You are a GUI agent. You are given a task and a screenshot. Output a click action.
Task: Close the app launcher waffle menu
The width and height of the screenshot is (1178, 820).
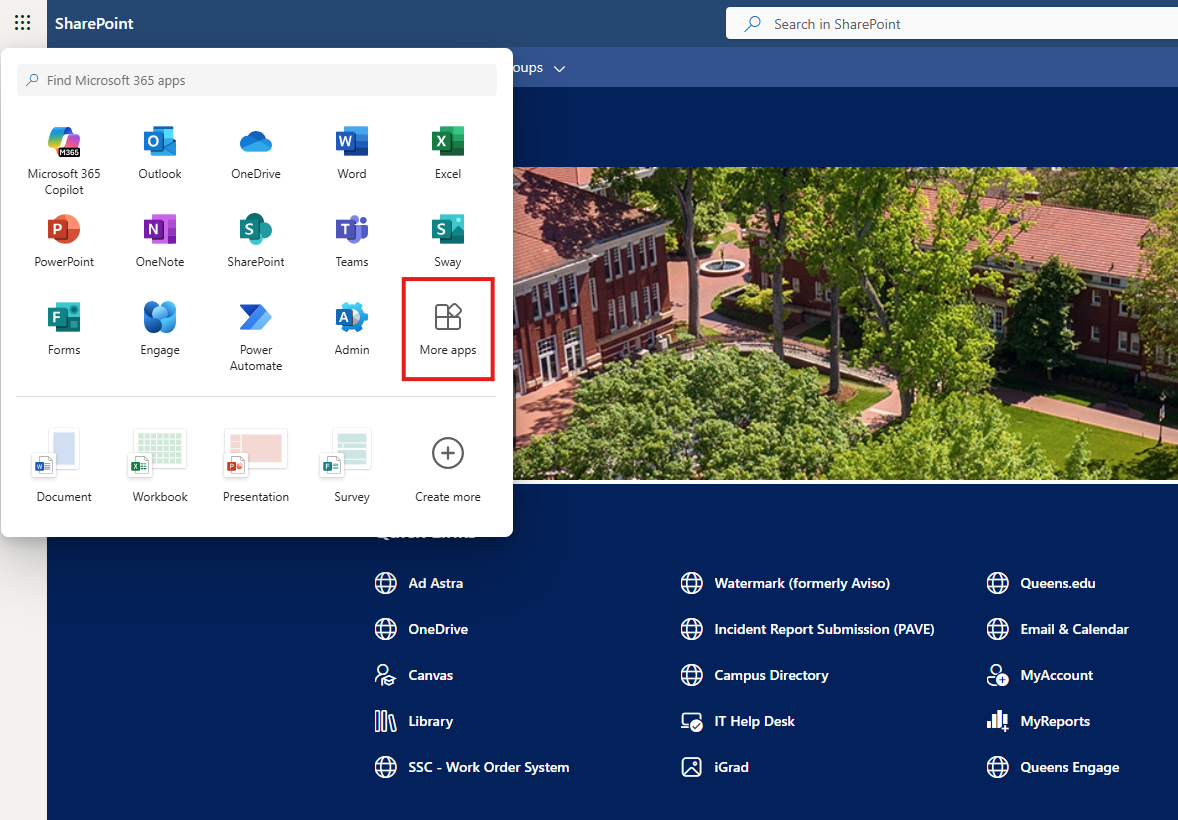(22, 22)
